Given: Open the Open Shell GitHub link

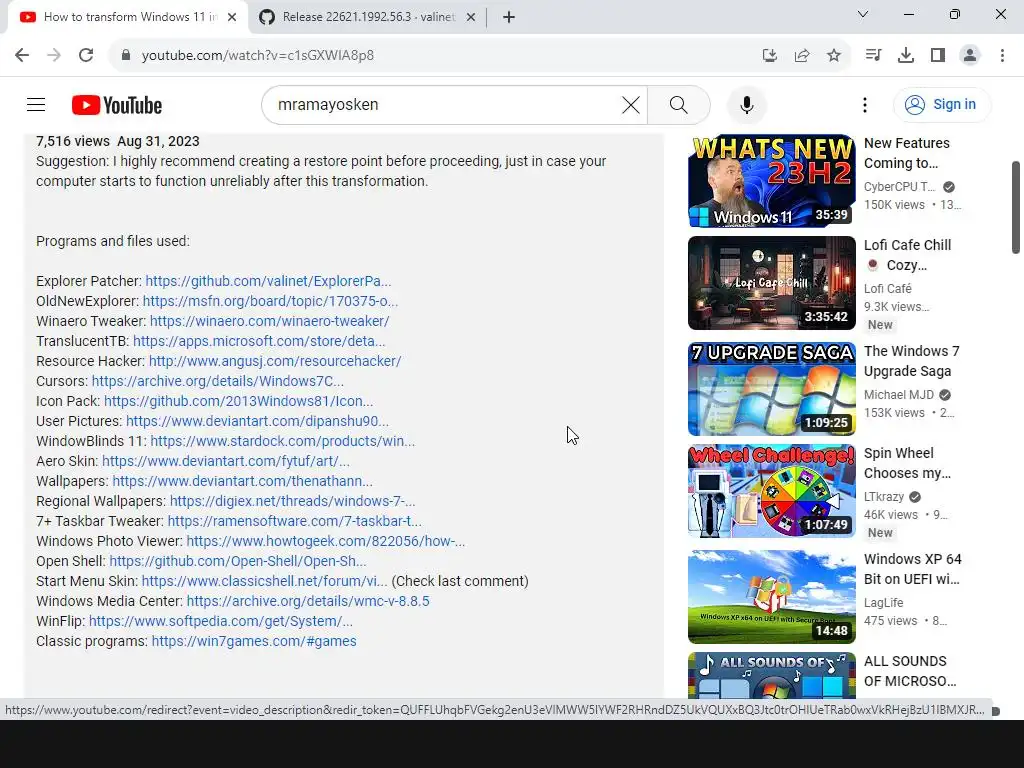Looking at the screenshot, I should tap(238, 562).
